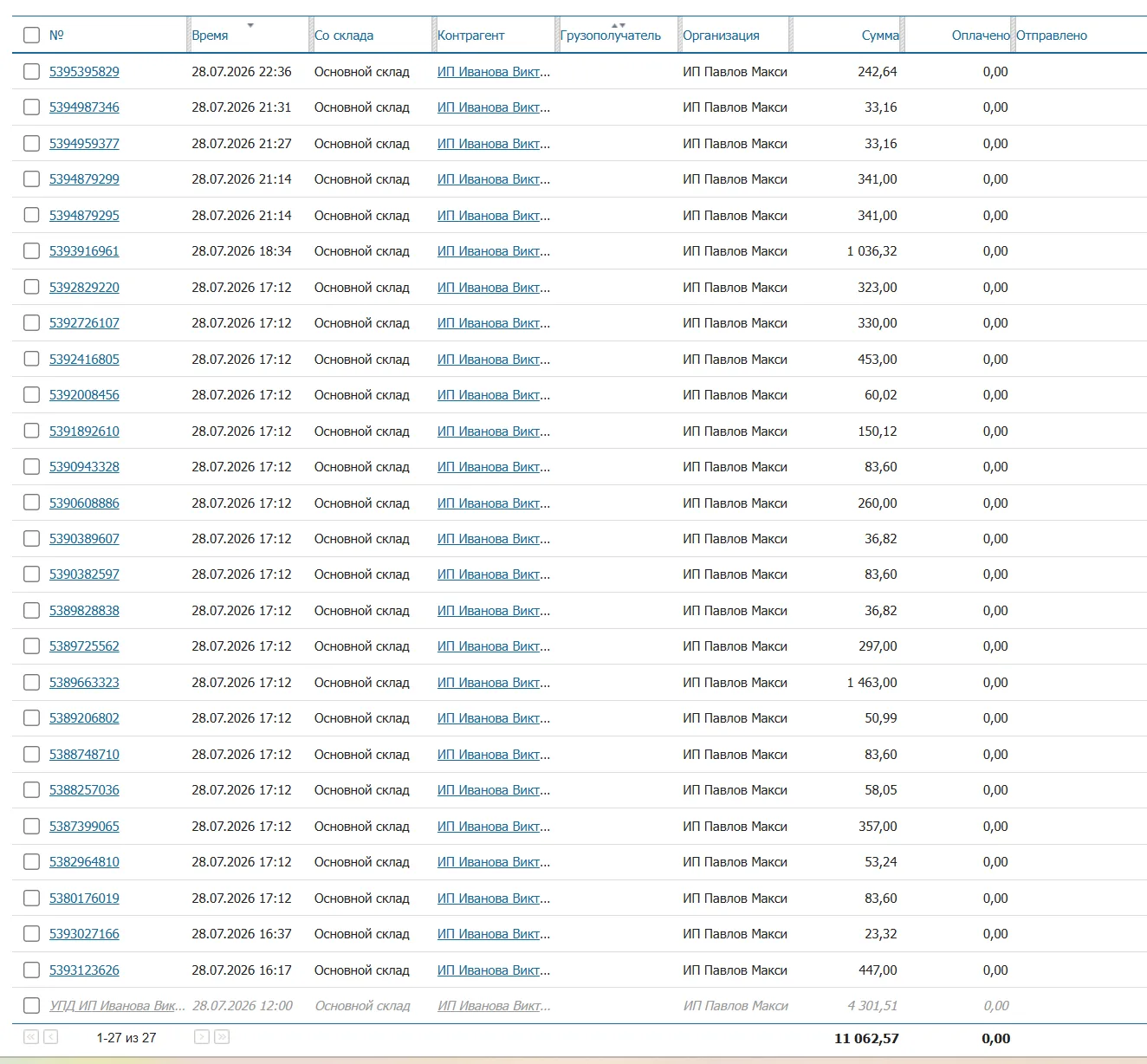This screenshot has height=1064, width=1147.
Task: Open order link 5395395829
Action: click(84, 72)
